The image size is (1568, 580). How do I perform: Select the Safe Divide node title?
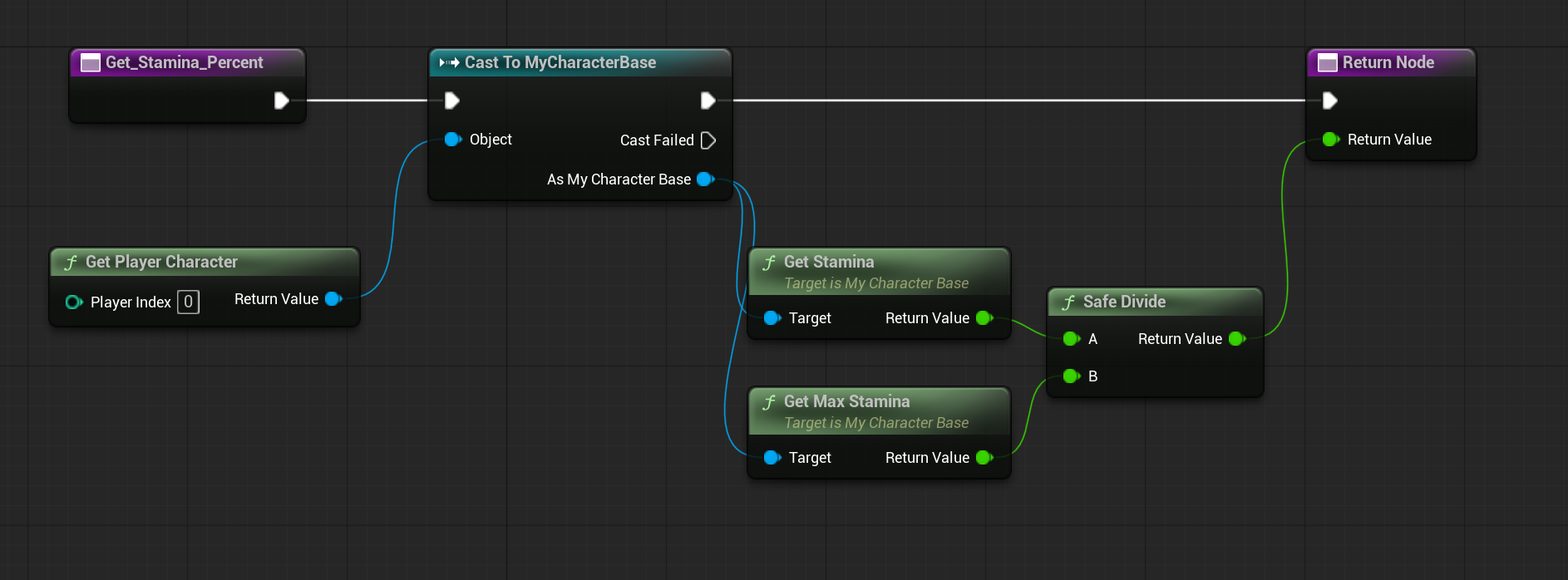pos(1124,302)
